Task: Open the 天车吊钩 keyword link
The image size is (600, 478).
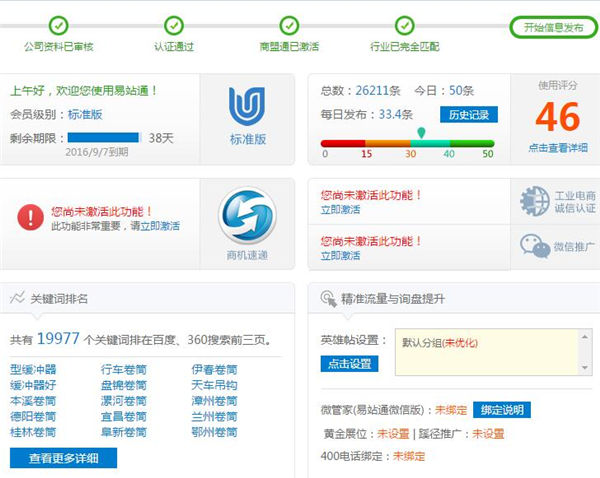Action: (x=214, y=384)
